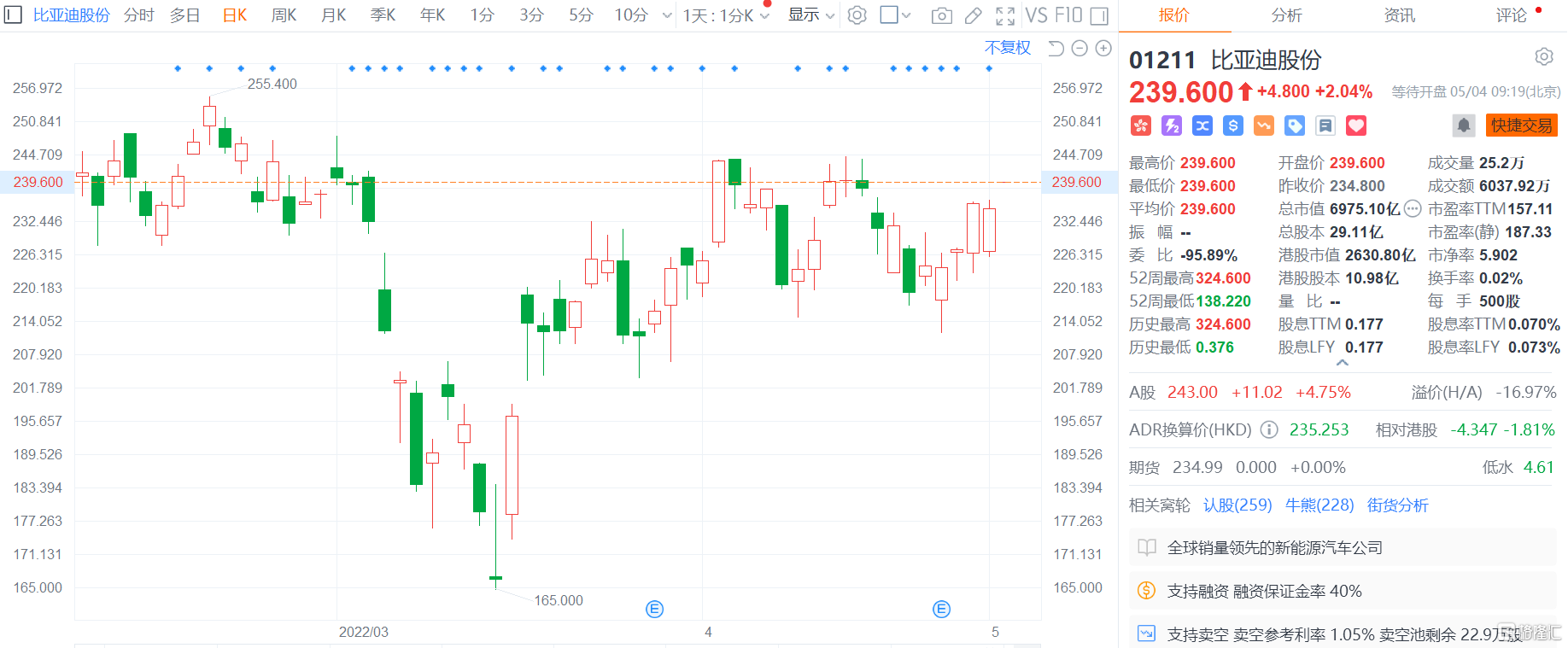Viewport: 1568px width, 648px height.
Task: Click the 2022/03 date axis label
Action: [x=364, y=632]
